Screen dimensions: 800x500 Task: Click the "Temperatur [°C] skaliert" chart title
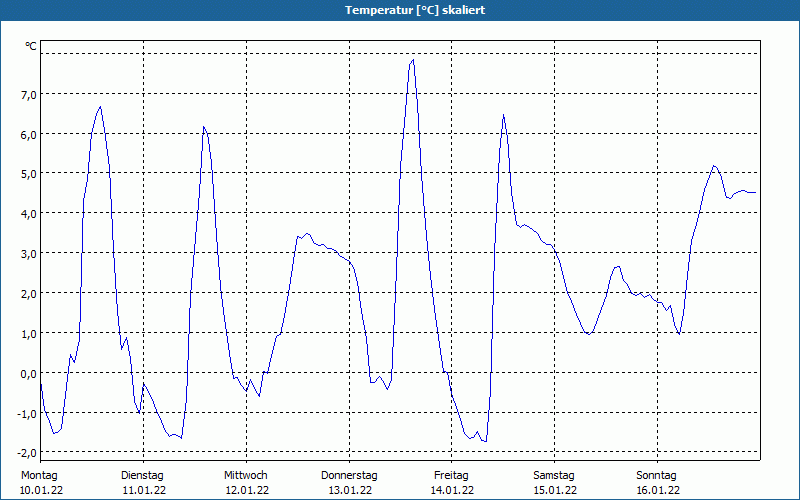(400, 10)
